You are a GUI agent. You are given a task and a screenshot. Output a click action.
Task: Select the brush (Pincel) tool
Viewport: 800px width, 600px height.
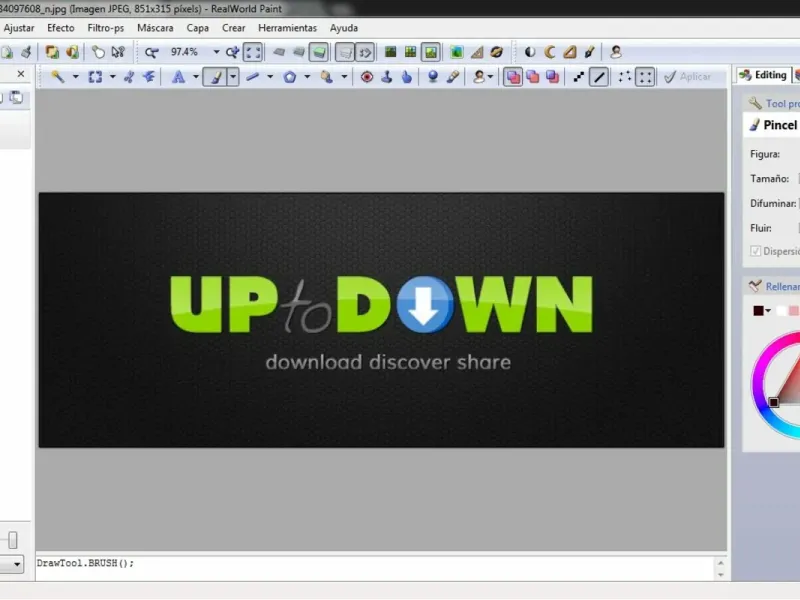click(x=216, y=77)
